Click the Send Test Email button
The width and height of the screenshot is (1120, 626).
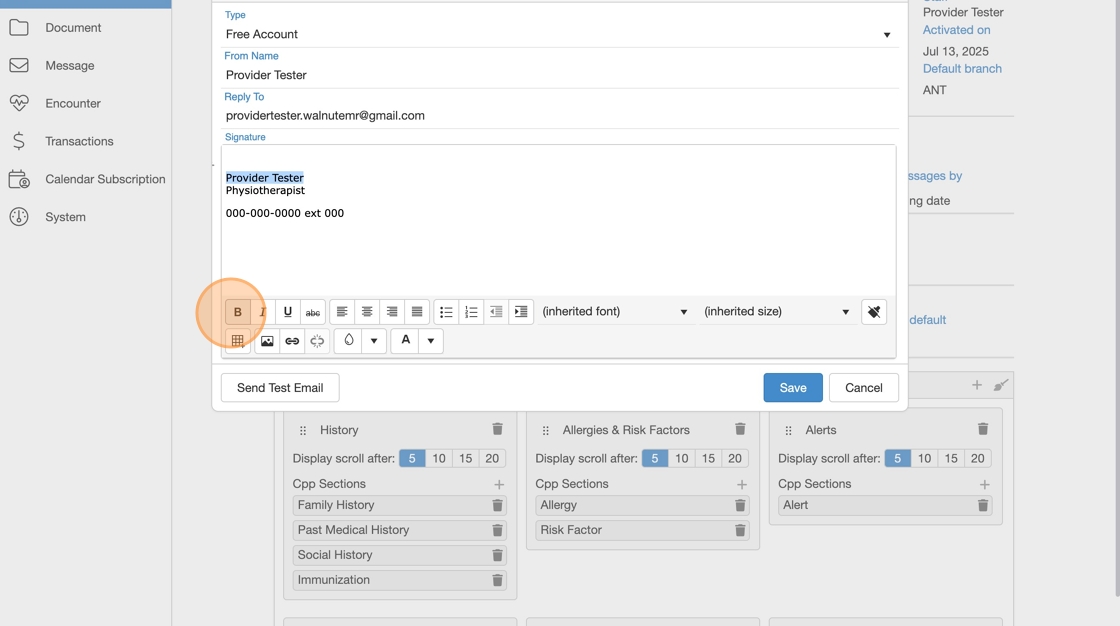280,388
